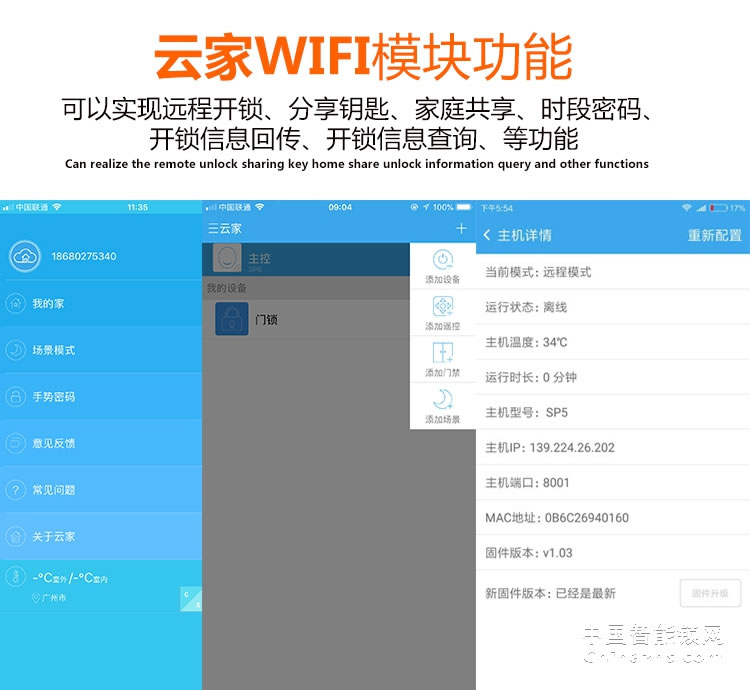The image size is (750, 690).
Task: Choose 添加场景 from popup menu
Action: pos(443,406)
